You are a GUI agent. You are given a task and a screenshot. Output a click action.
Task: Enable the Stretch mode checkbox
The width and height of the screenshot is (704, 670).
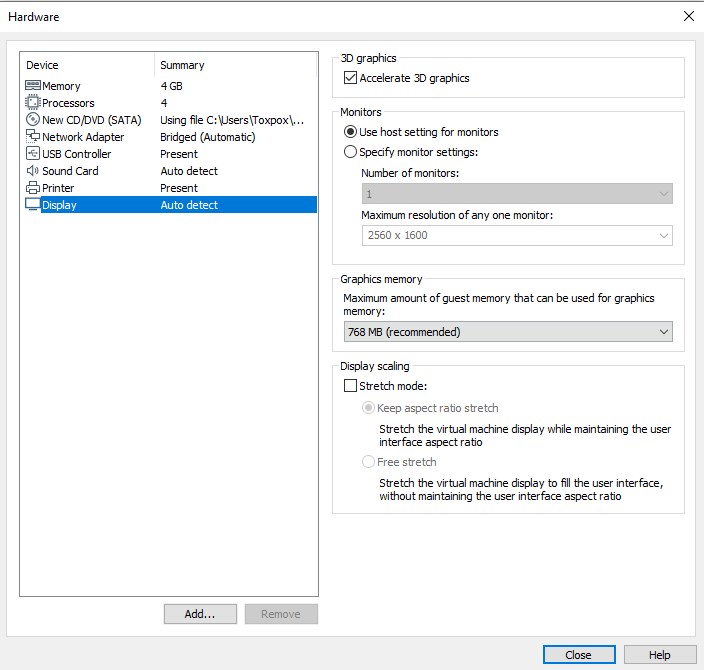click(x=350, y=385)
